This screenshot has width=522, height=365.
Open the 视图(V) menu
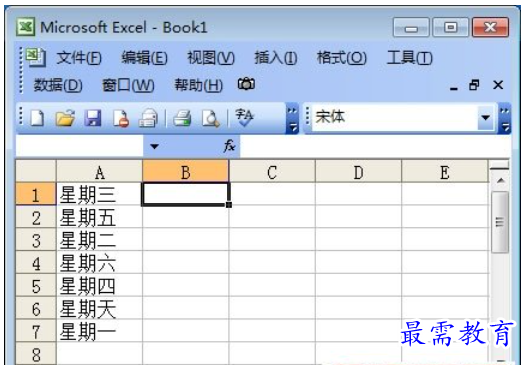coord(211,58)
